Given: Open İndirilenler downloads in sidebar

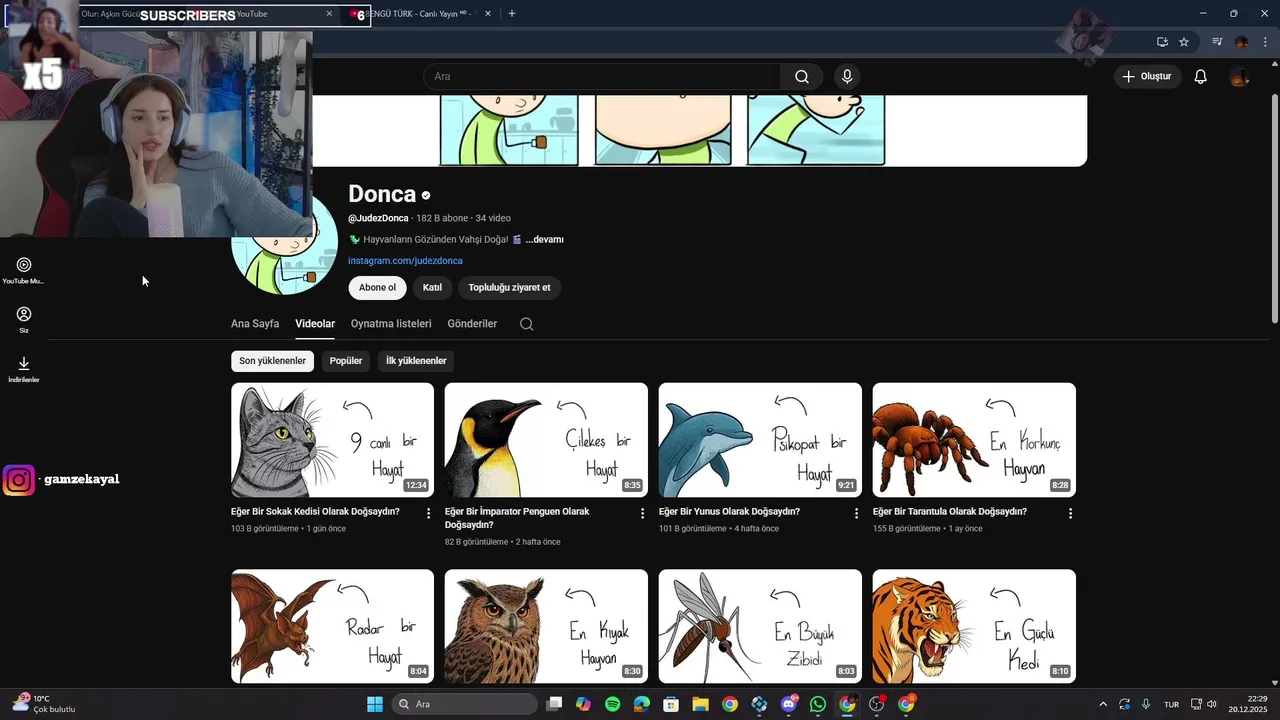Looking at the screenshot, I should click(23, 369).
